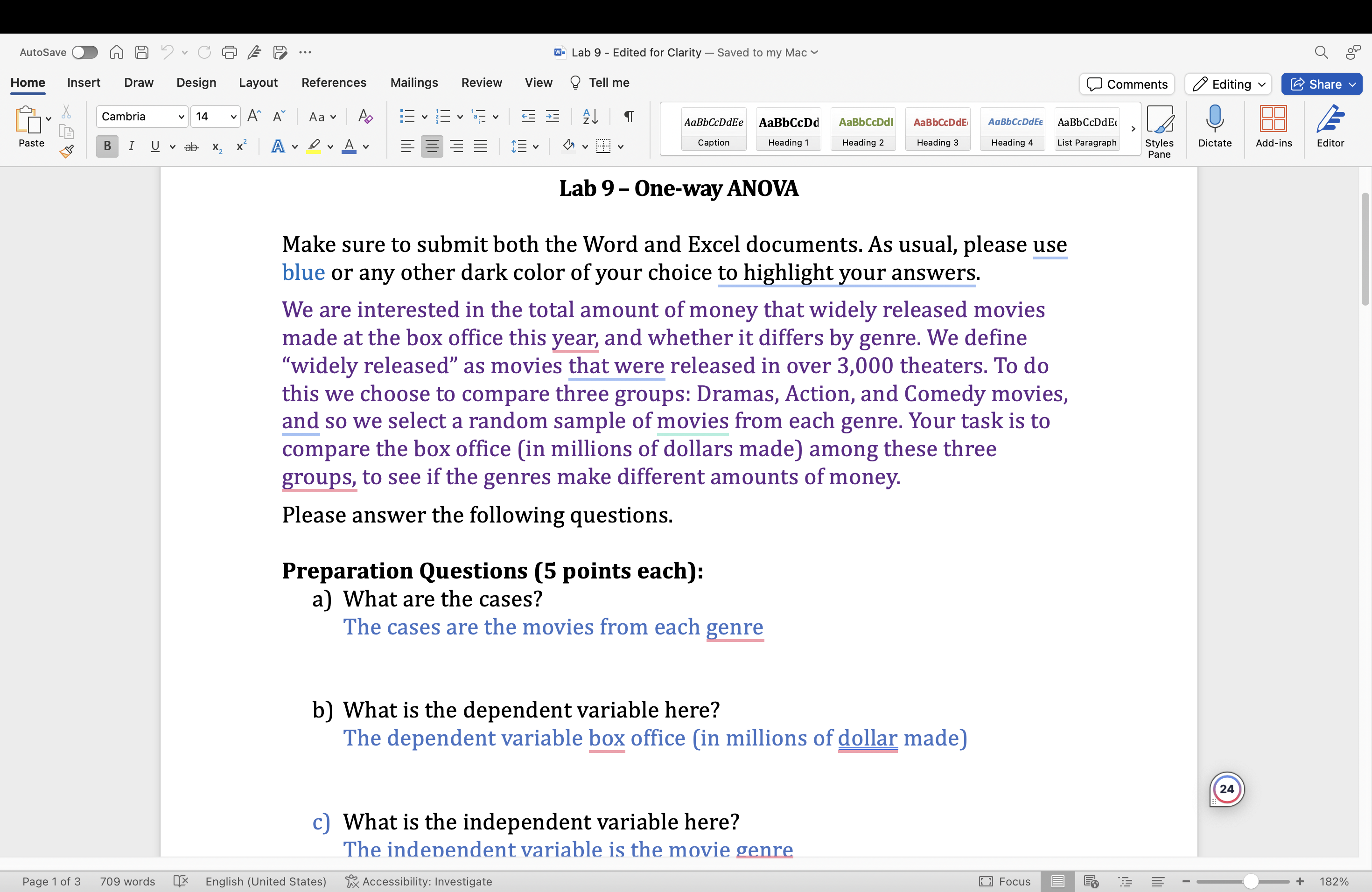Viewport: 1372px width, 892px height.
Task: Sort the selected text
Action: (x=590, y=116)
